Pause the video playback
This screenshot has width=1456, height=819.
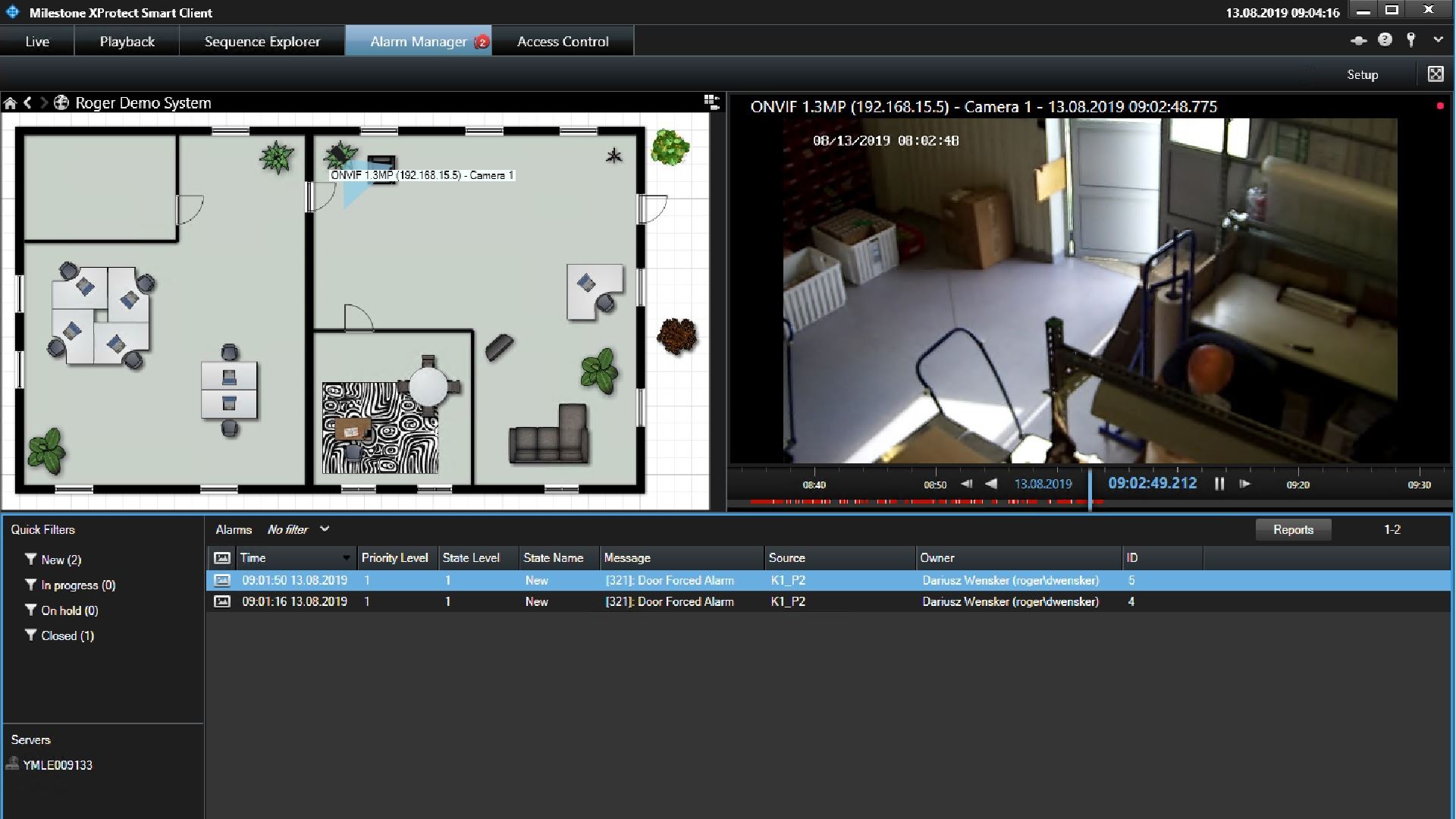tap(1219, 484)
